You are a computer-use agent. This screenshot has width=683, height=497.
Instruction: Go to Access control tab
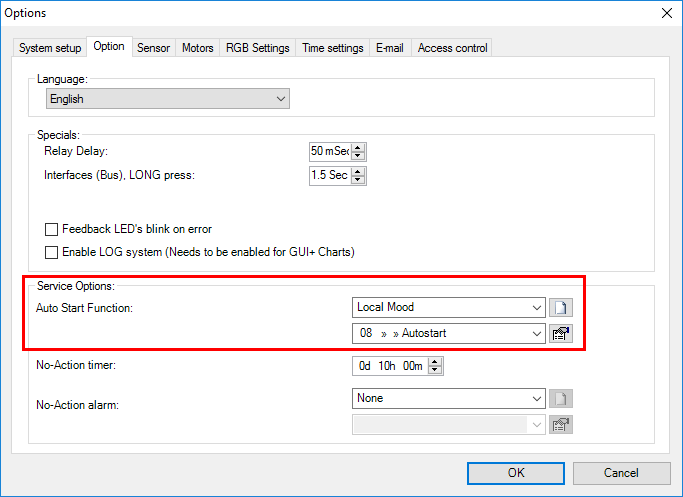[452, 48]
